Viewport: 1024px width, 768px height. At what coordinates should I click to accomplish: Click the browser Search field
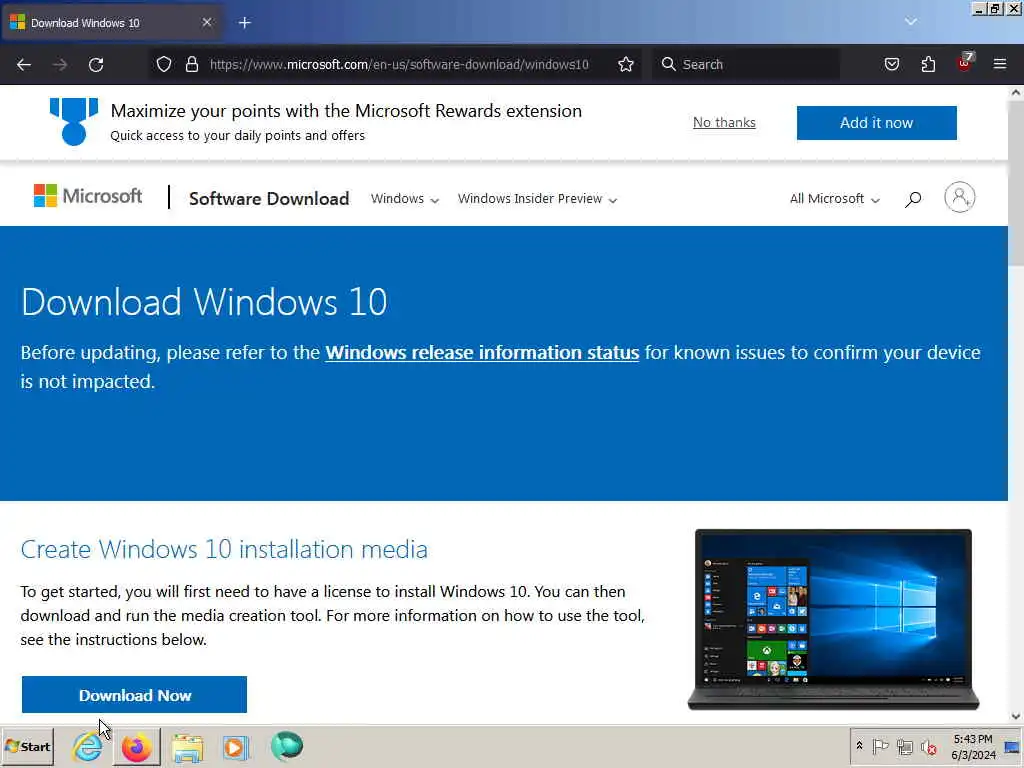point(746,64)
